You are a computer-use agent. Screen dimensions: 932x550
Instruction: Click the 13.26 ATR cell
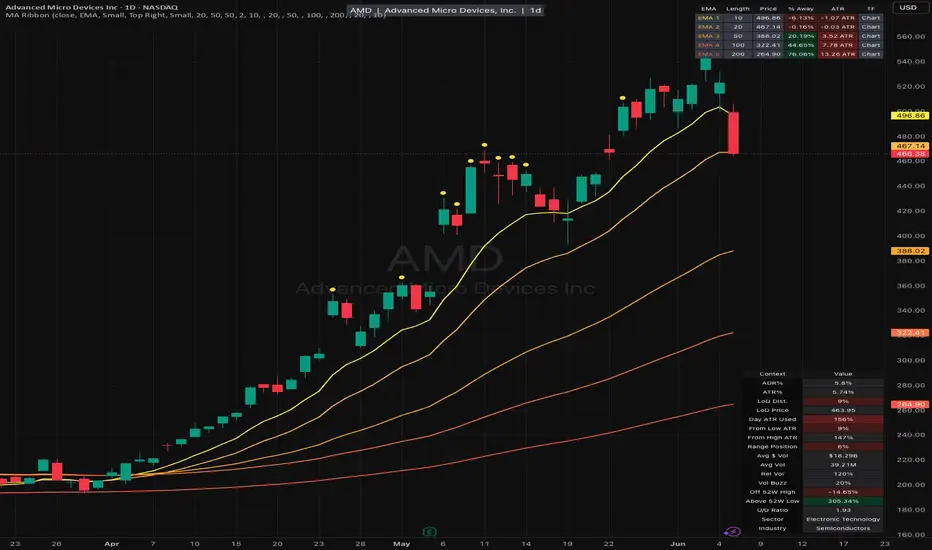[837, 54]
